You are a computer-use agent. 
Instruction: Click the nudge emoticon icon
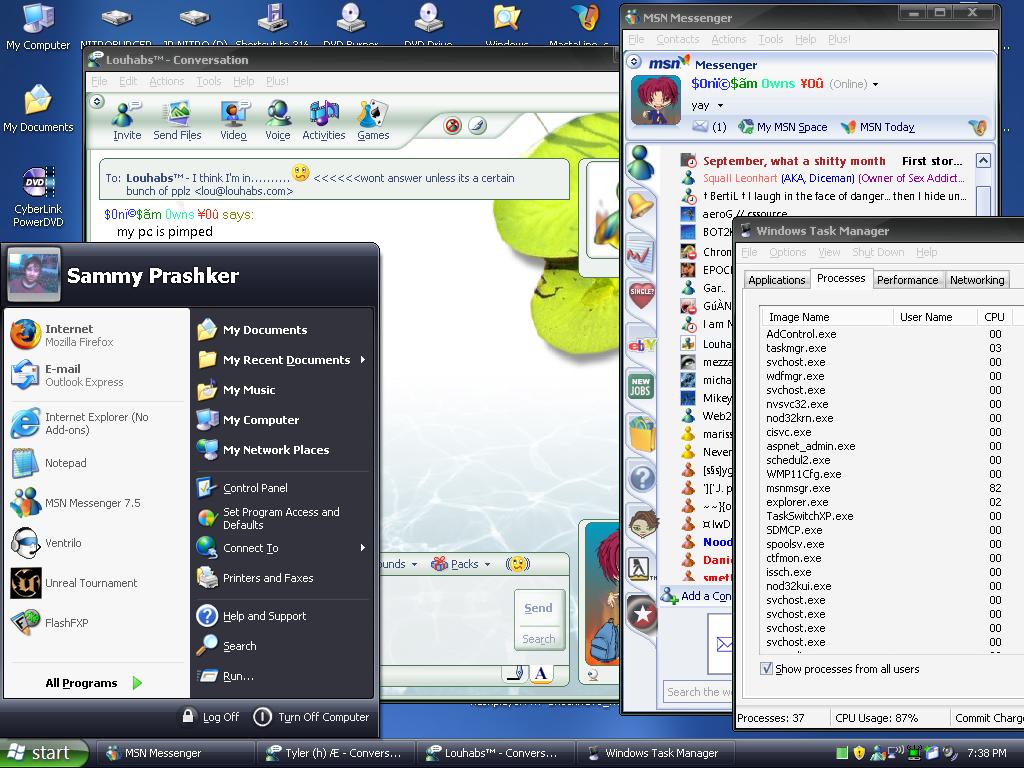point(517,564)
